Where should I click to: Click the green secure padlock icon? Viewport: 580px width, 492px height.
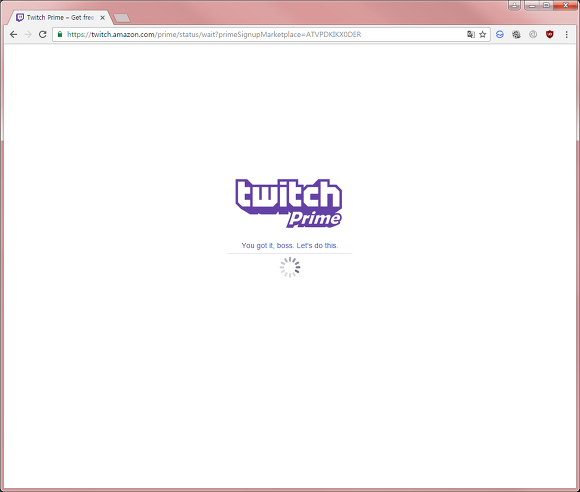60,34
